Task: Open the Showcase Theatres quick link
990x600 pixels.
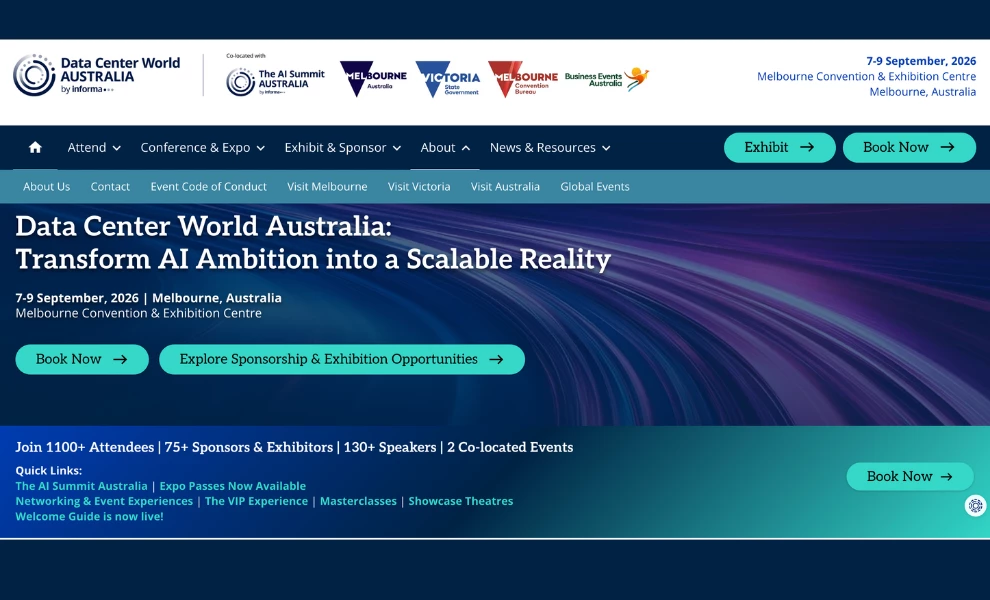Action: 460,501
